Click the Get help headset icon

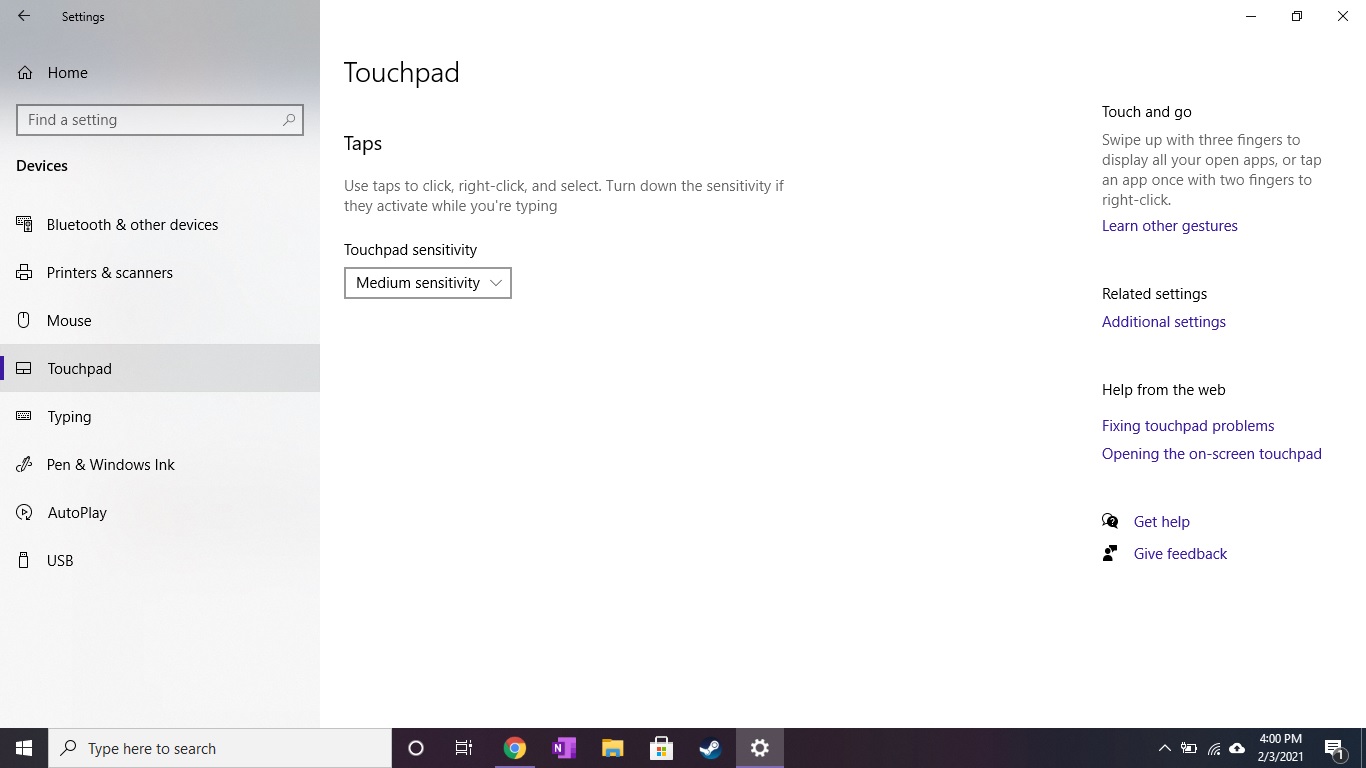coord(1110,521)
